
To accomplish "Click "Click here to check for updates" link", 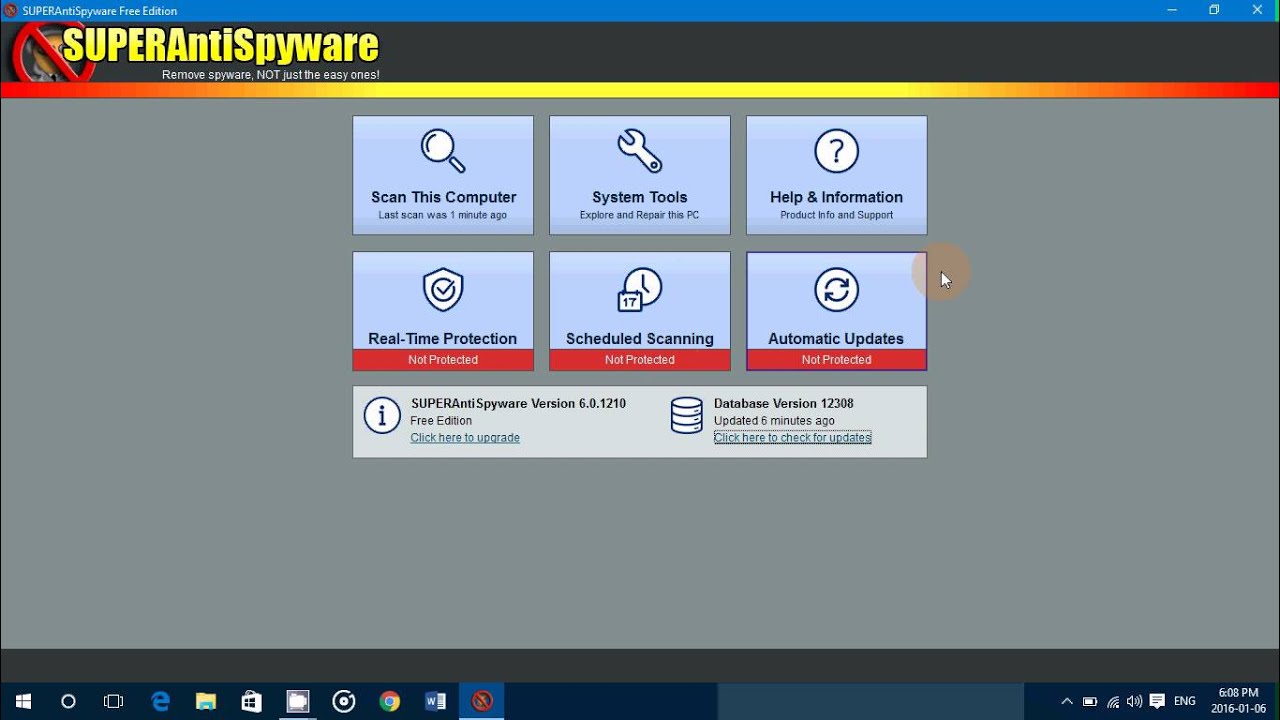I will tap(793, 438).
